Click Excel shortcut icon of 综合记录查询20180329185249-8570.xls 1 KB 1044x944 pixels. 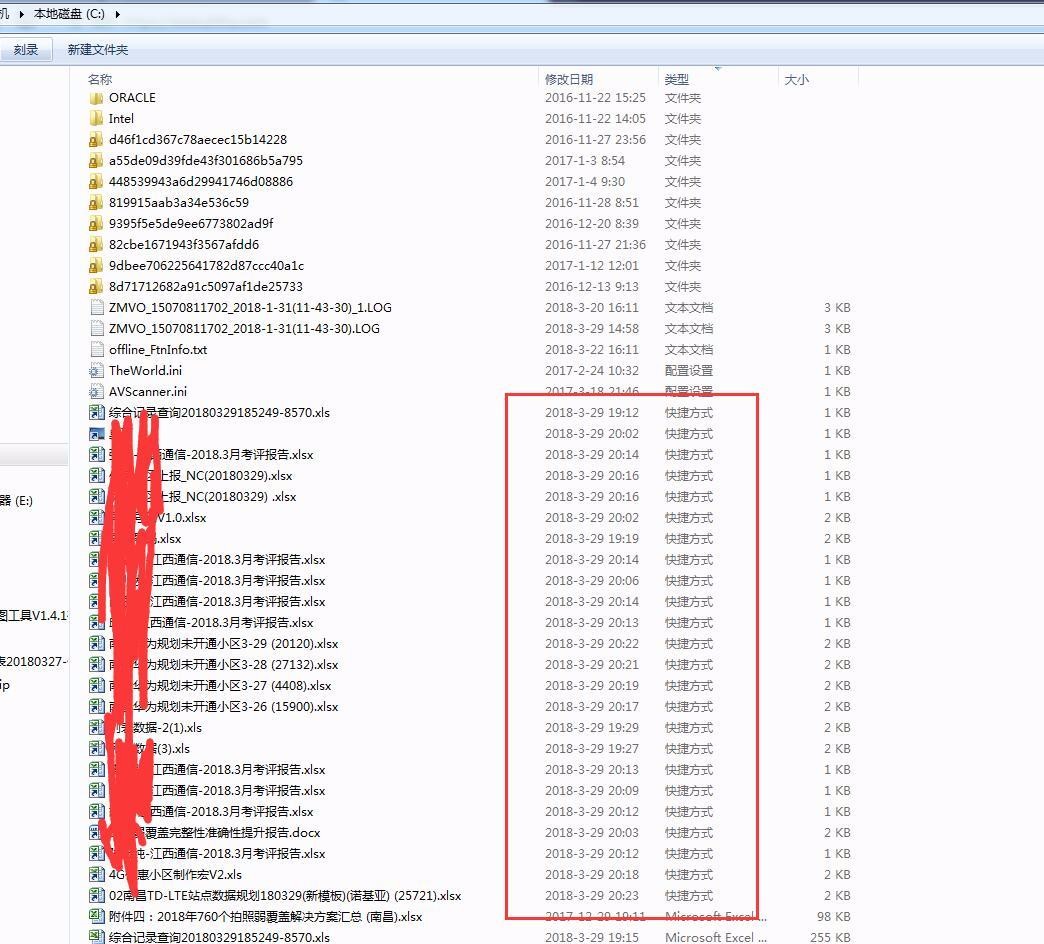click(x=97, y=413)
